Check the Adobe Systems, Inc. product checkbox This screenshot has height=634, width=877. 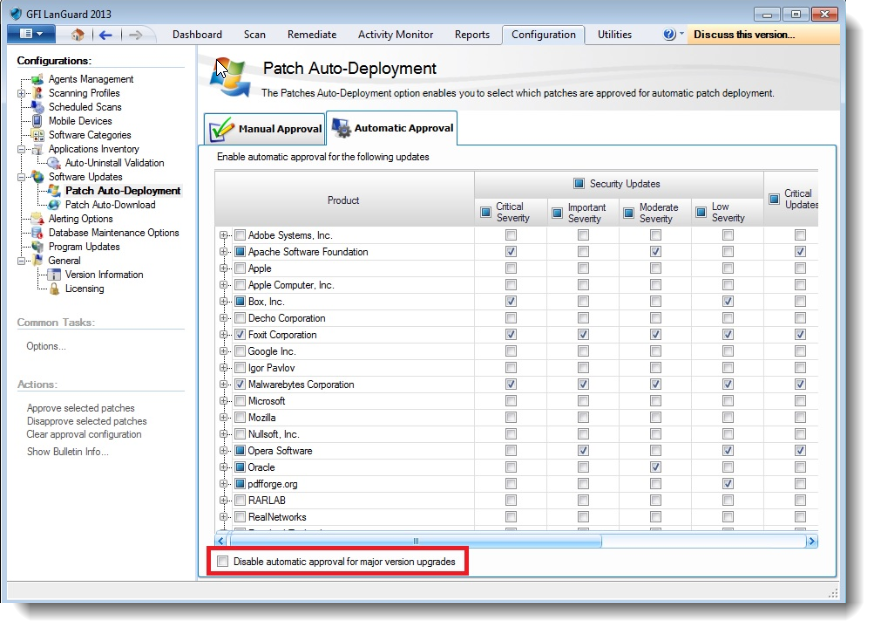[240, 235]
